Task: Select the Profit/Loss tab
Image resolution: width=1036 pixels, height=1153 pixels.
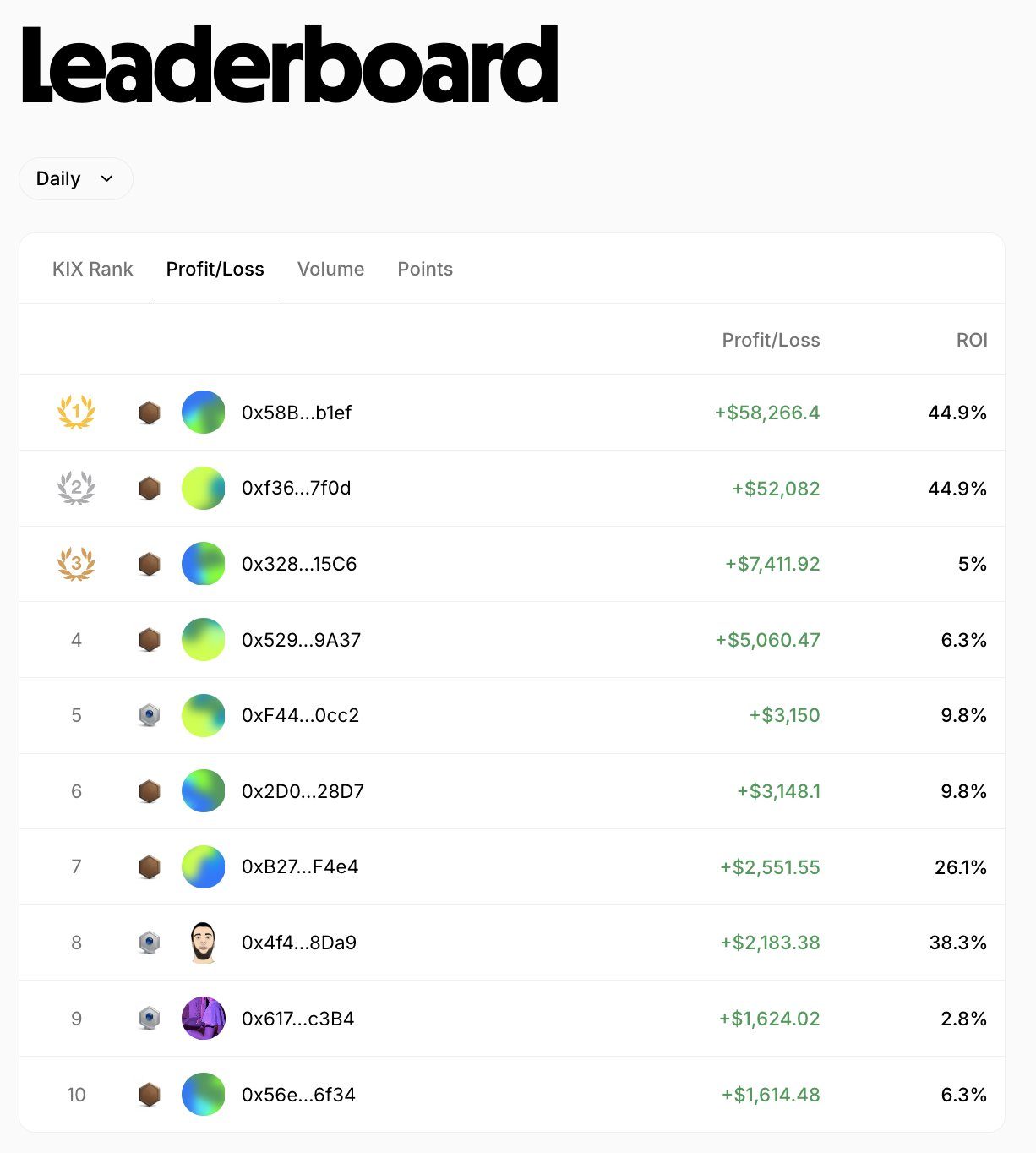Action: point(215,269)
